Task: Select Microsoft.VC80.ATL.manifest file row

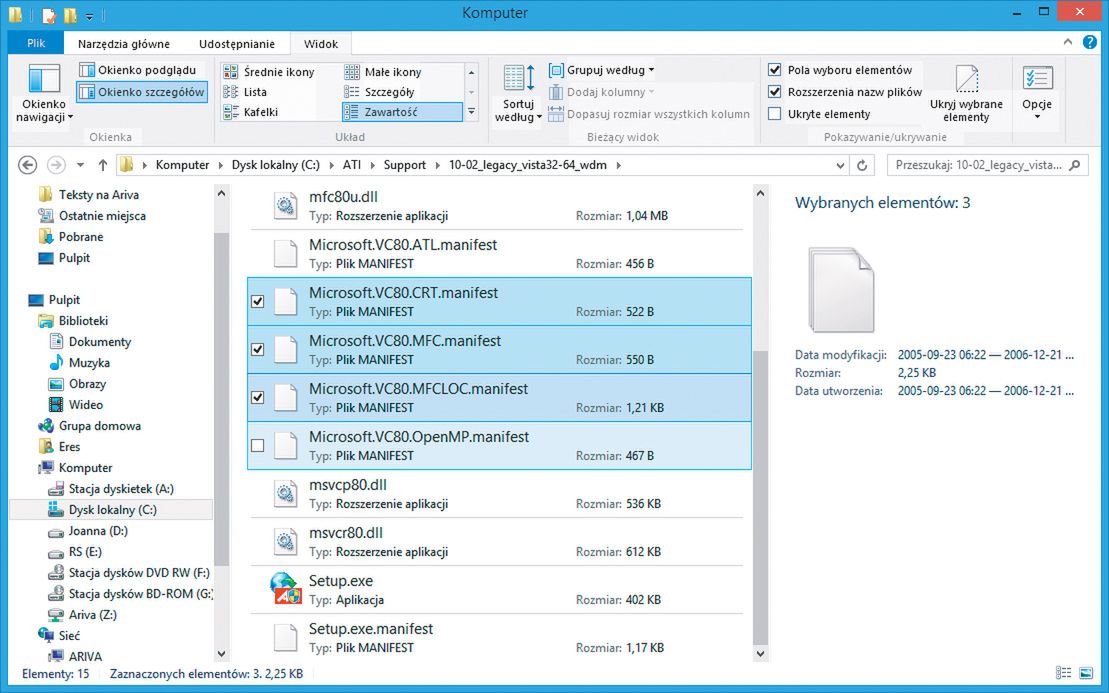Action: pos(497,254)
